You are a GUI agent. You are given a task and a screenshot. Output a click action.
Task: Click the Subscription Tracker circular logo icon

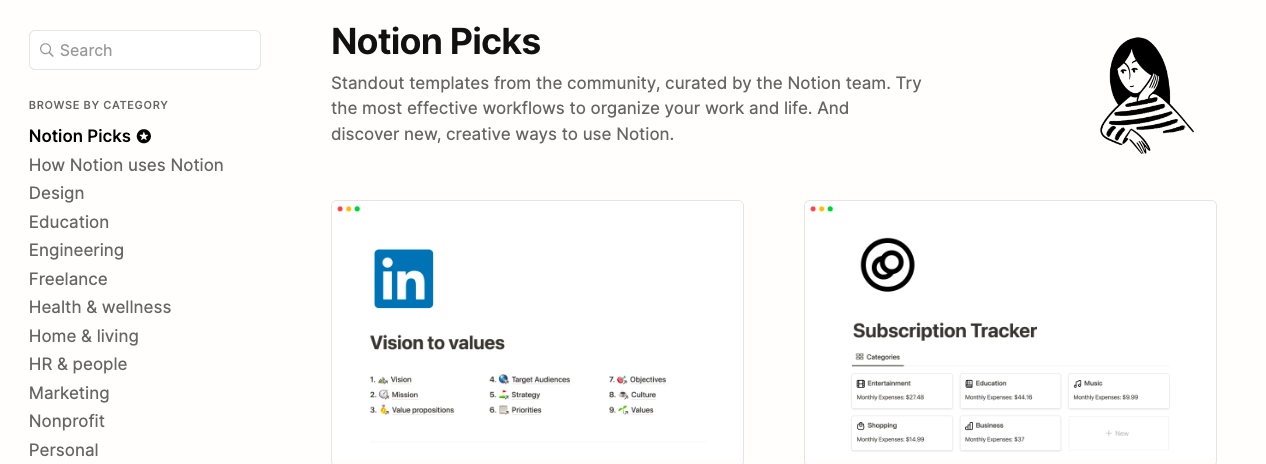[887, 264]
